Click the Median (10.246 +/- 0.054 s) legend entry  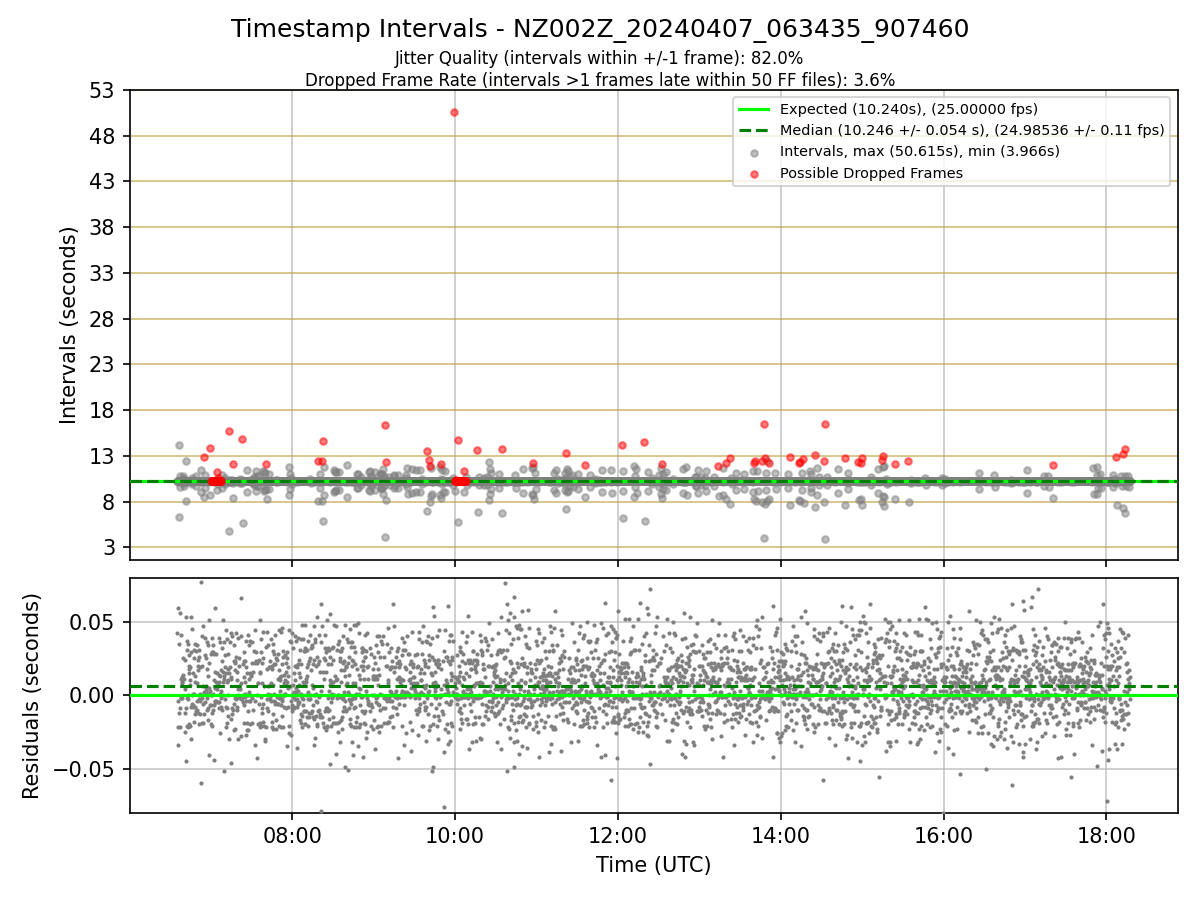pos(972,130)
